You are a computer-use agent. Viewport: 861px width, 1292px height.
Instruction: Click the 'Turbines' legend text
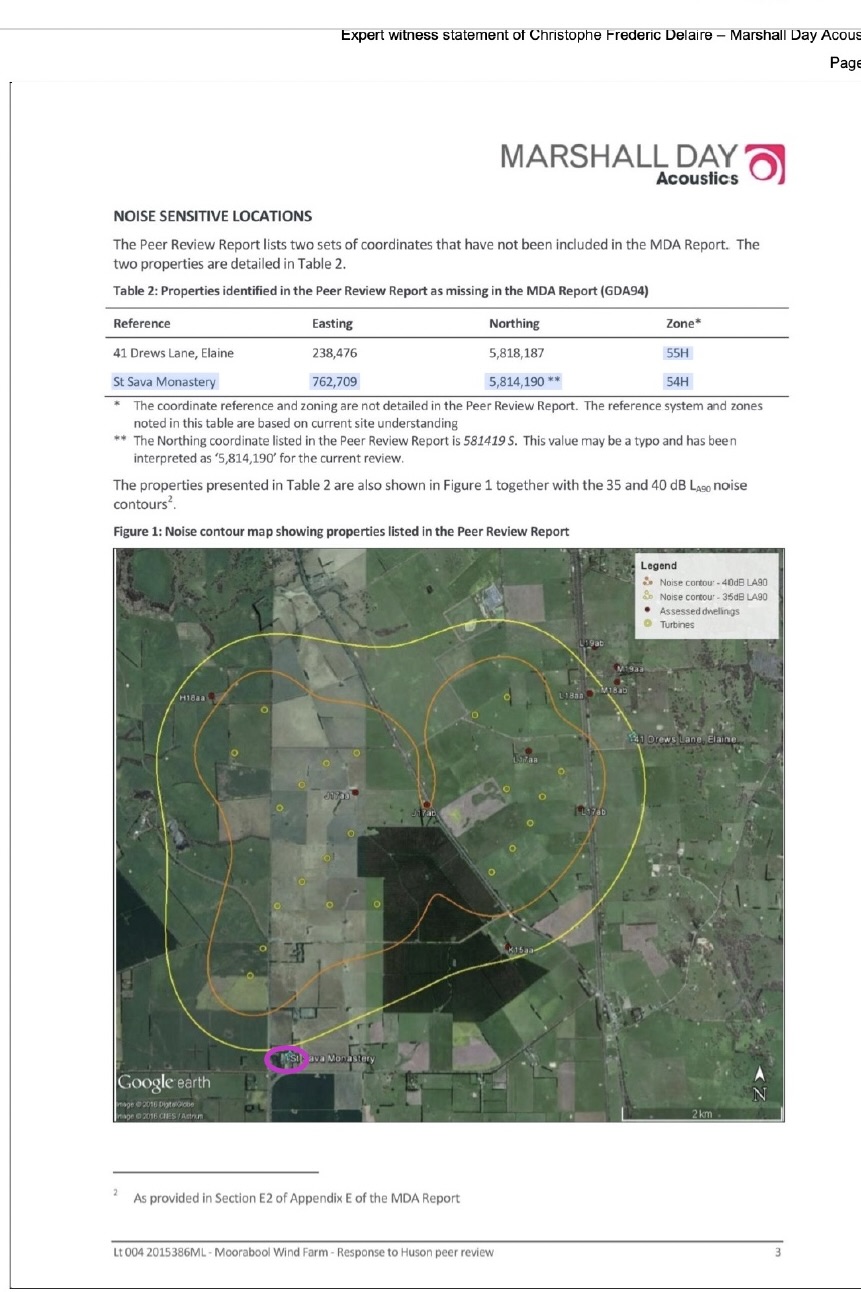677,624
